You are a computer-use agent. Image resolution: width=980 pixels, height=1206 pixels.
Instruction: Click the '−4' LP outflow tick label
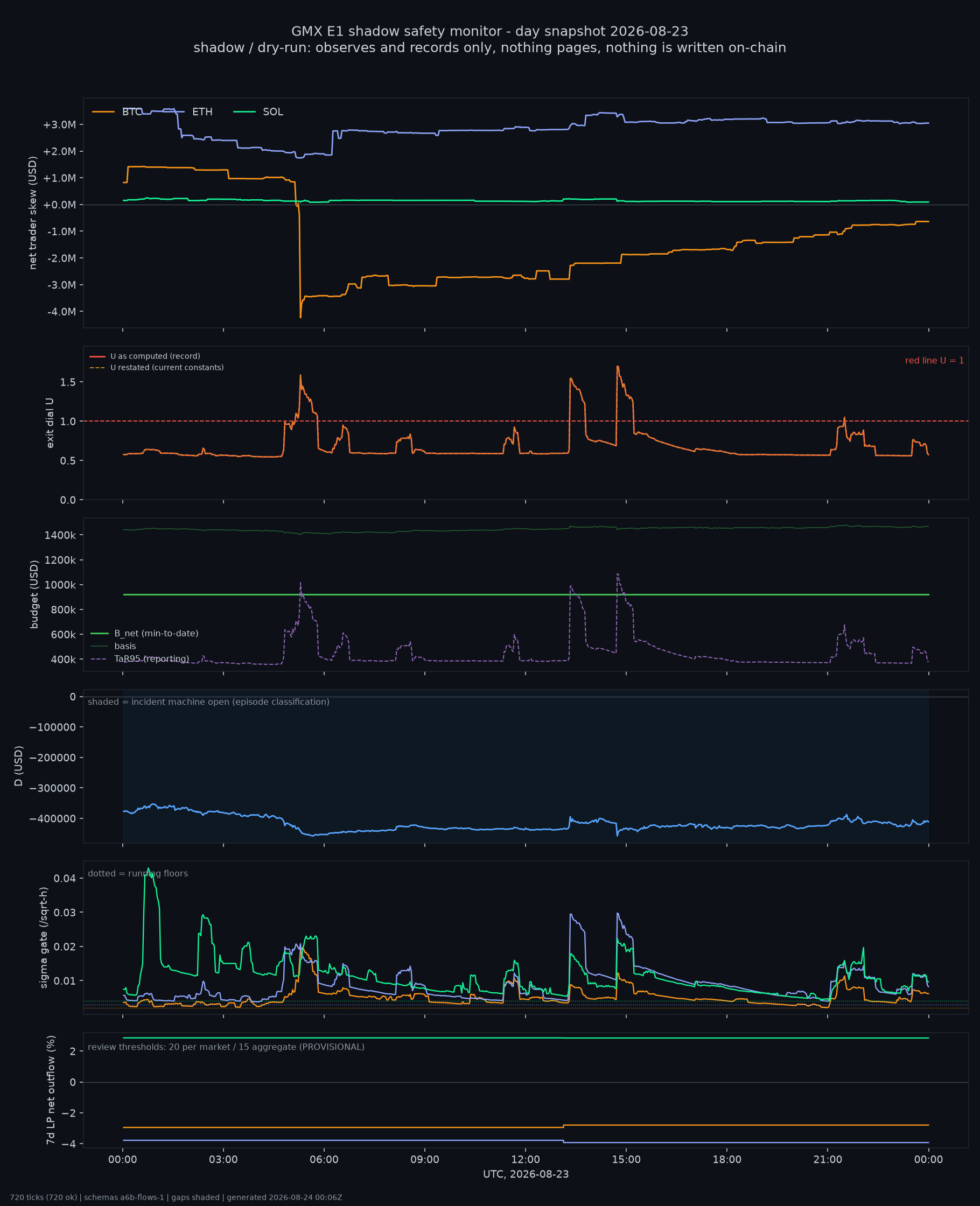(69, 1144)
